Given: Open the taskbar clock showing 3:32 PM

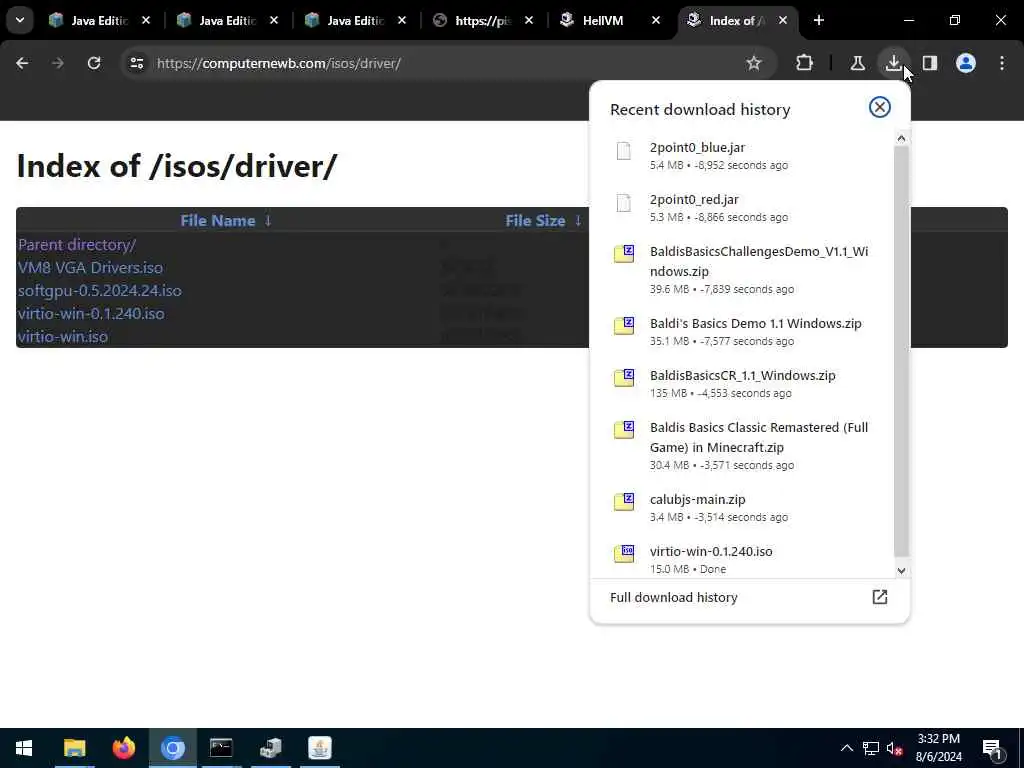Looking at the screenshot, I should [x=938, y=748].
